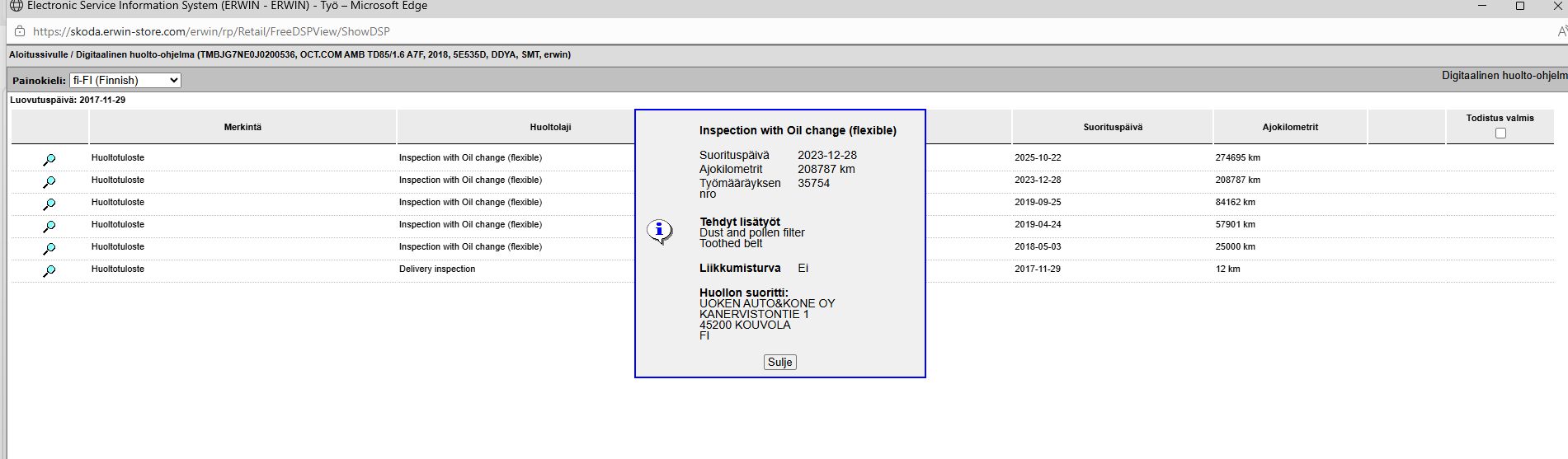
Task: Open details for the 2025-10-22 service entry magnifier
Action: tap(49, 159)
